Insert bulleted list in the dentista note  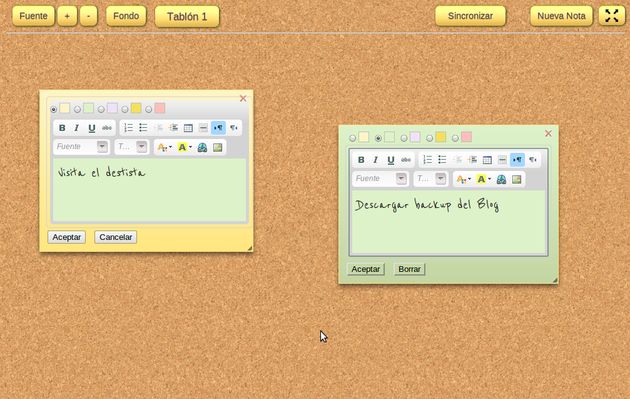click(x=143, y=128)
